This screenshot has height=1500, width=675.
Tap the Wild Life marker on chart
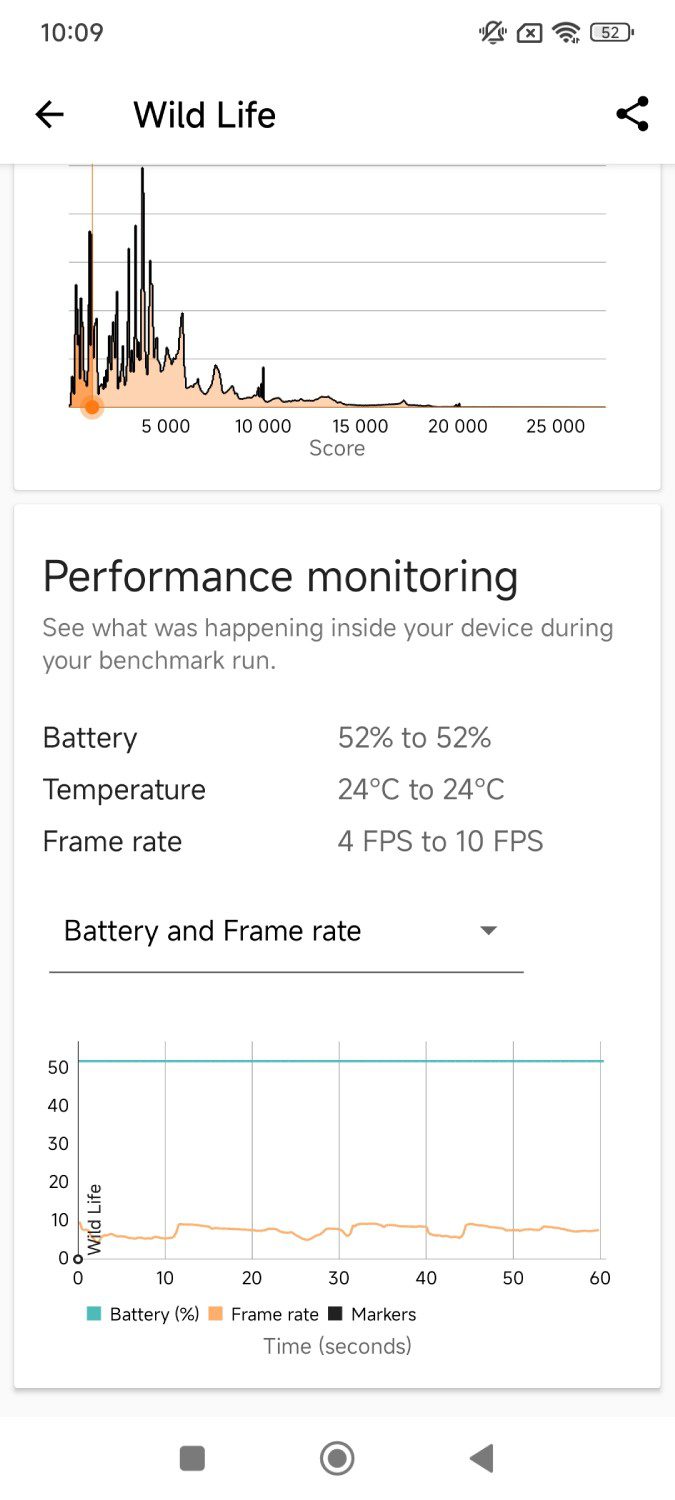coord(94,1219)
